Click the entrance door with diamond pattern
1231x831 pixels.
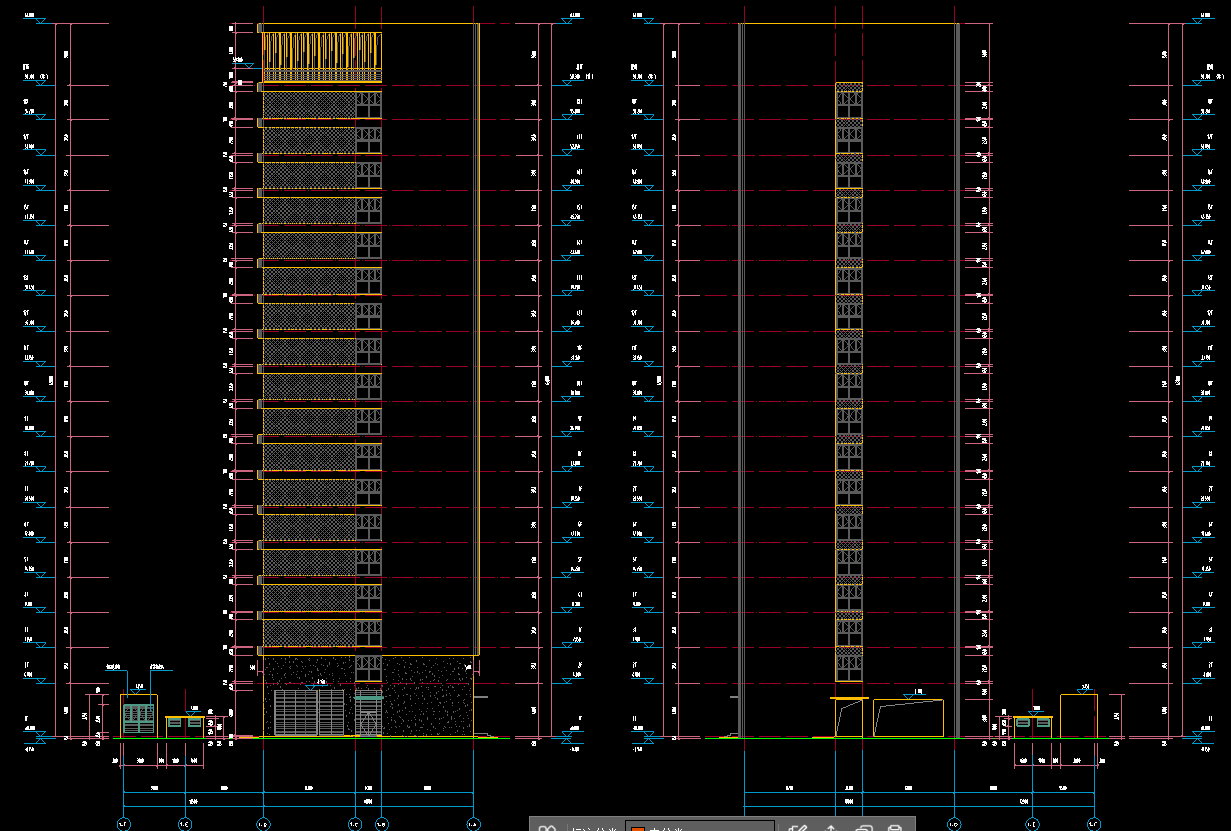pyautogui.click(x=368, y=715)
